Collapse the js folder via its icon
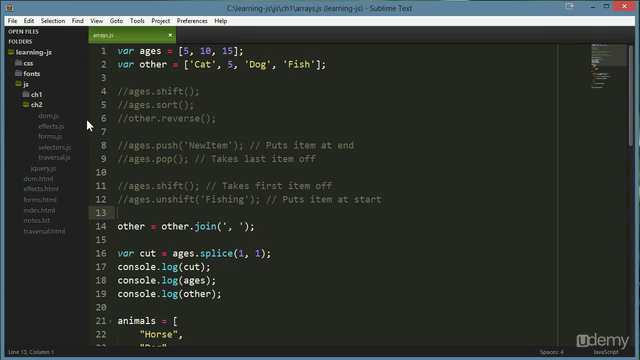The height and width of the screenshot is (360, 640). [x=18, y=83]
